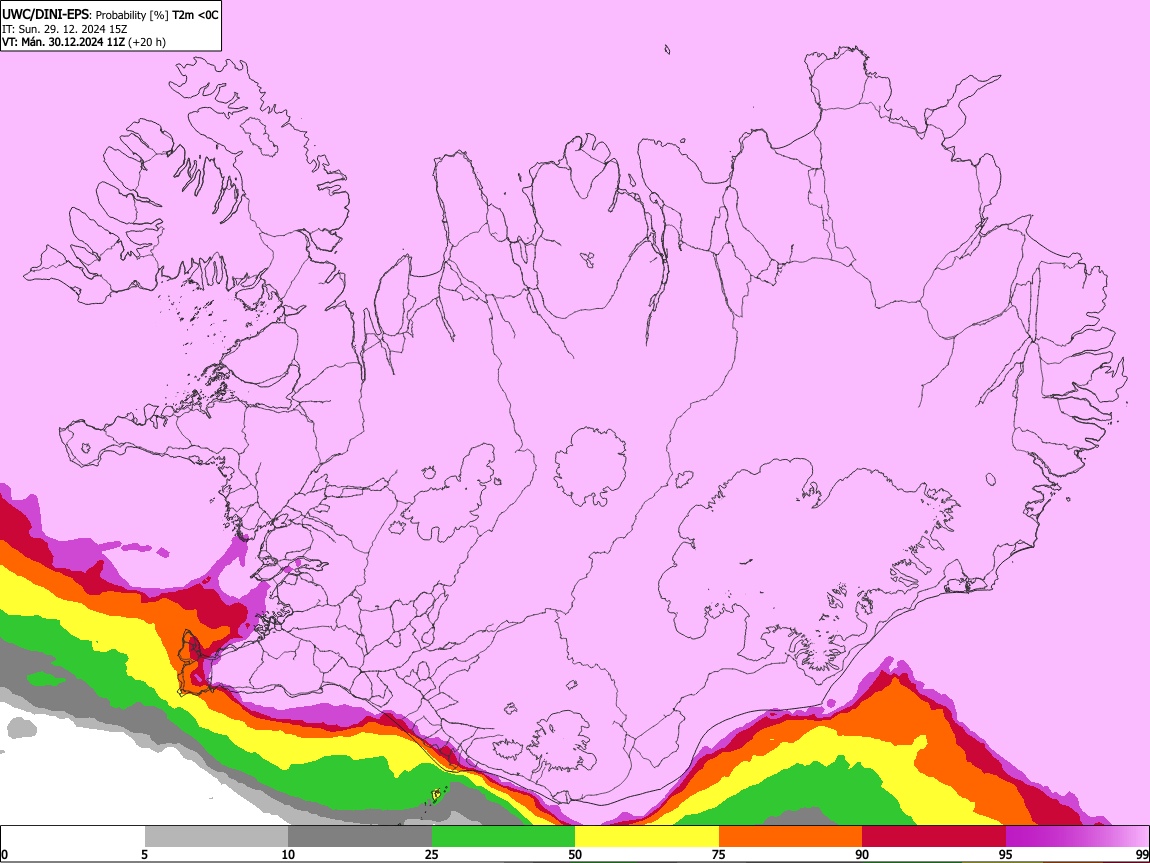Click the dark gray 10-25 legend band
This screenshot has width=1150, height=863.
point(360,837)
